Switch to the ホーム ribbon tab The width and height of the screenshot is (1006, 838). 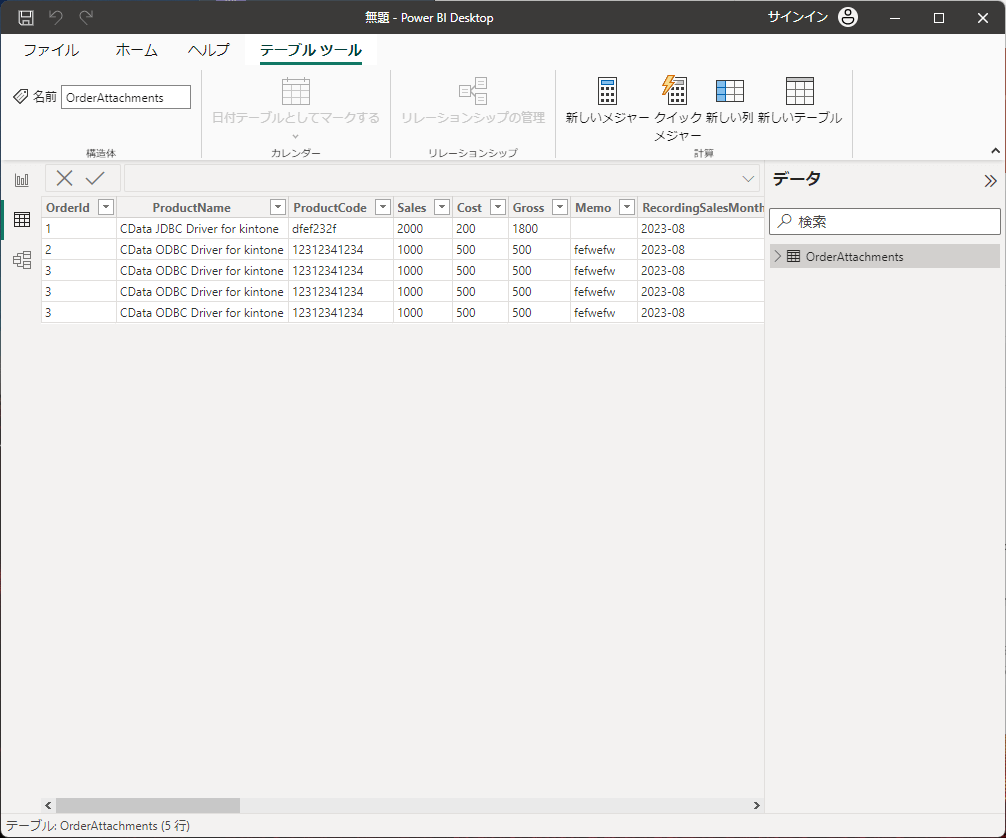pos(136,50)
